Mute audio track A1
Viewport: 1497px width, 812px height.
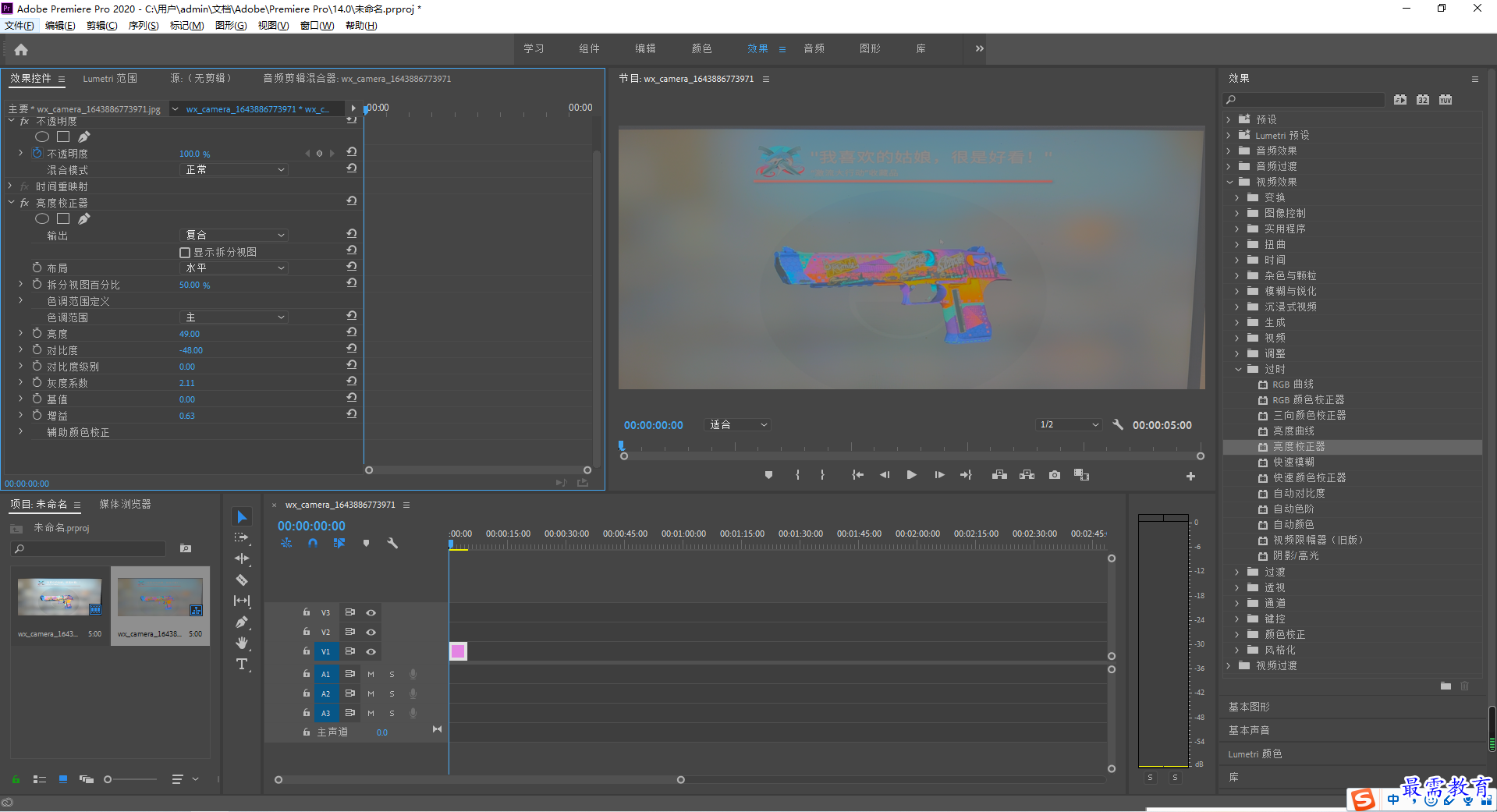[371, 674]
